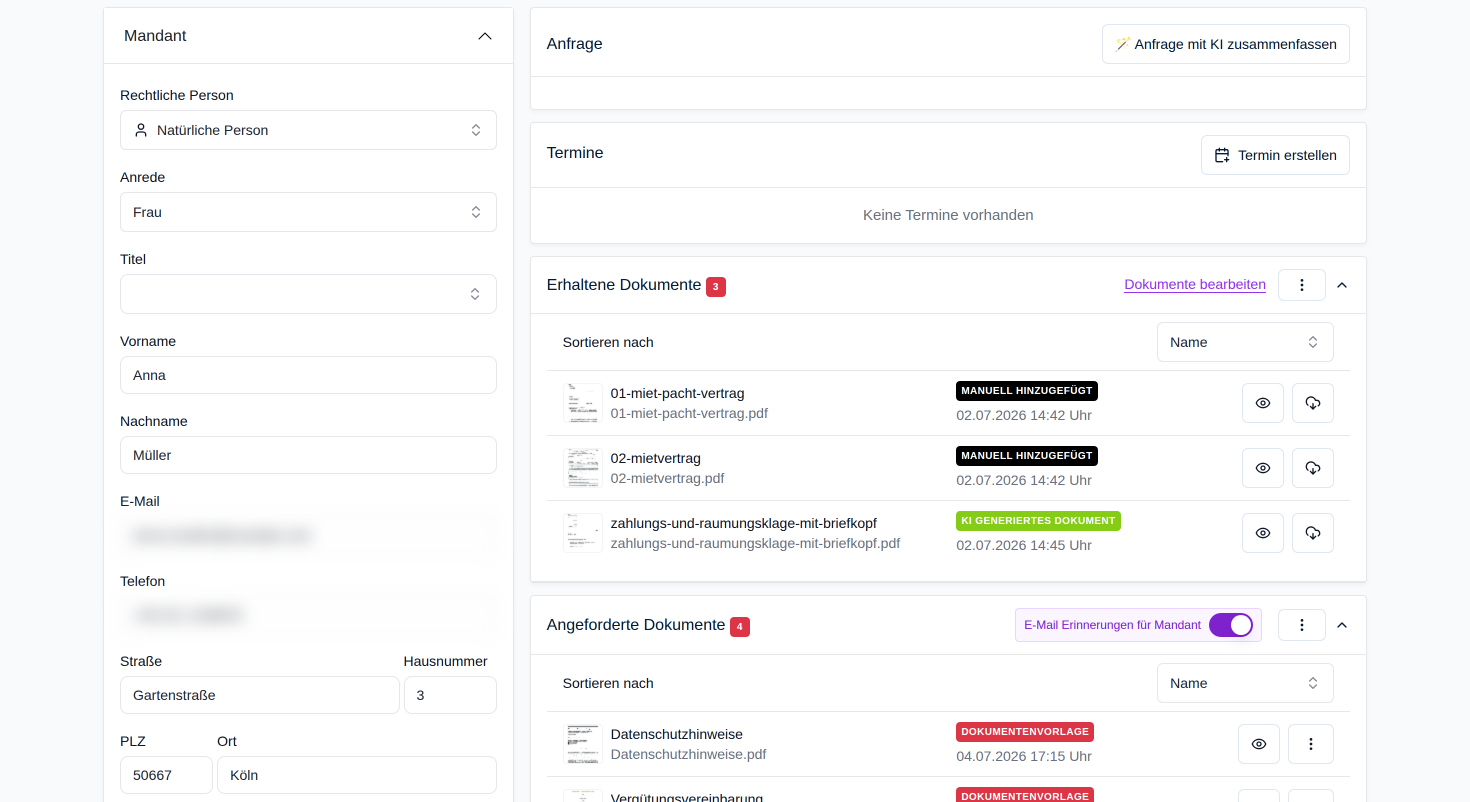
Task: Click timestamp 04.07.2026 17:15 Uhr
Action: coord(1024,756)
